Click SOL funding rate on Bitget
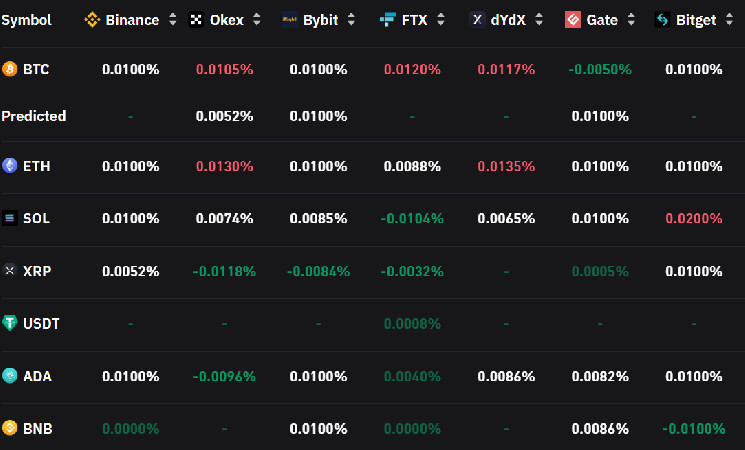Viewport: 745px width, 450px height. [693, 218]
